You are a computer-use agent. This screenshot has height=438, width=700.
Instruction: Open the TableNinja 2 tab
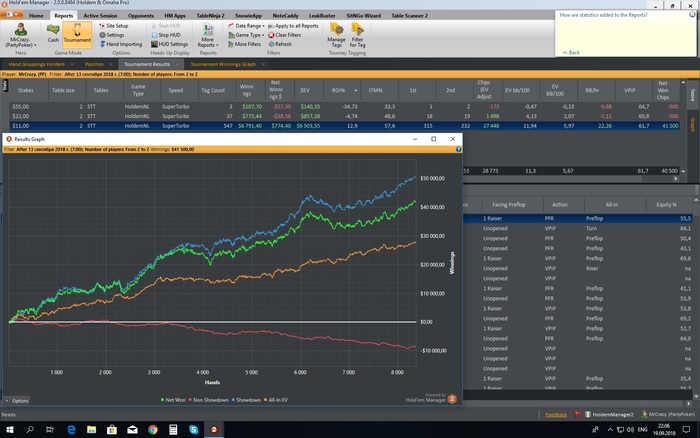pos(211,16)
